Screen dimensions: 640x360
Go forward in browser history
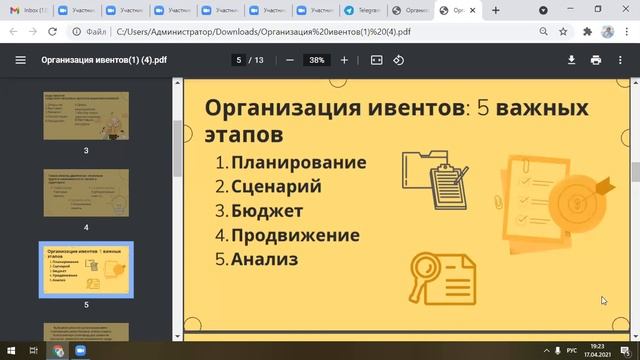coord(33,31)
